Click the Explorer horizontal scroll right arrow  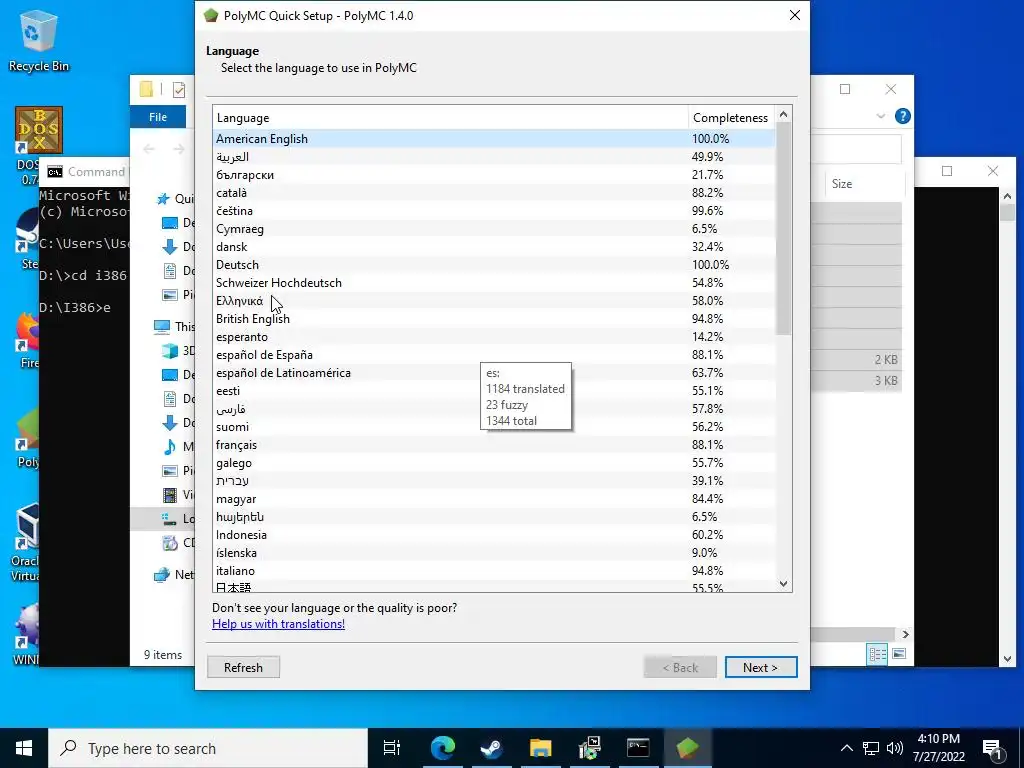pos(905,634)
